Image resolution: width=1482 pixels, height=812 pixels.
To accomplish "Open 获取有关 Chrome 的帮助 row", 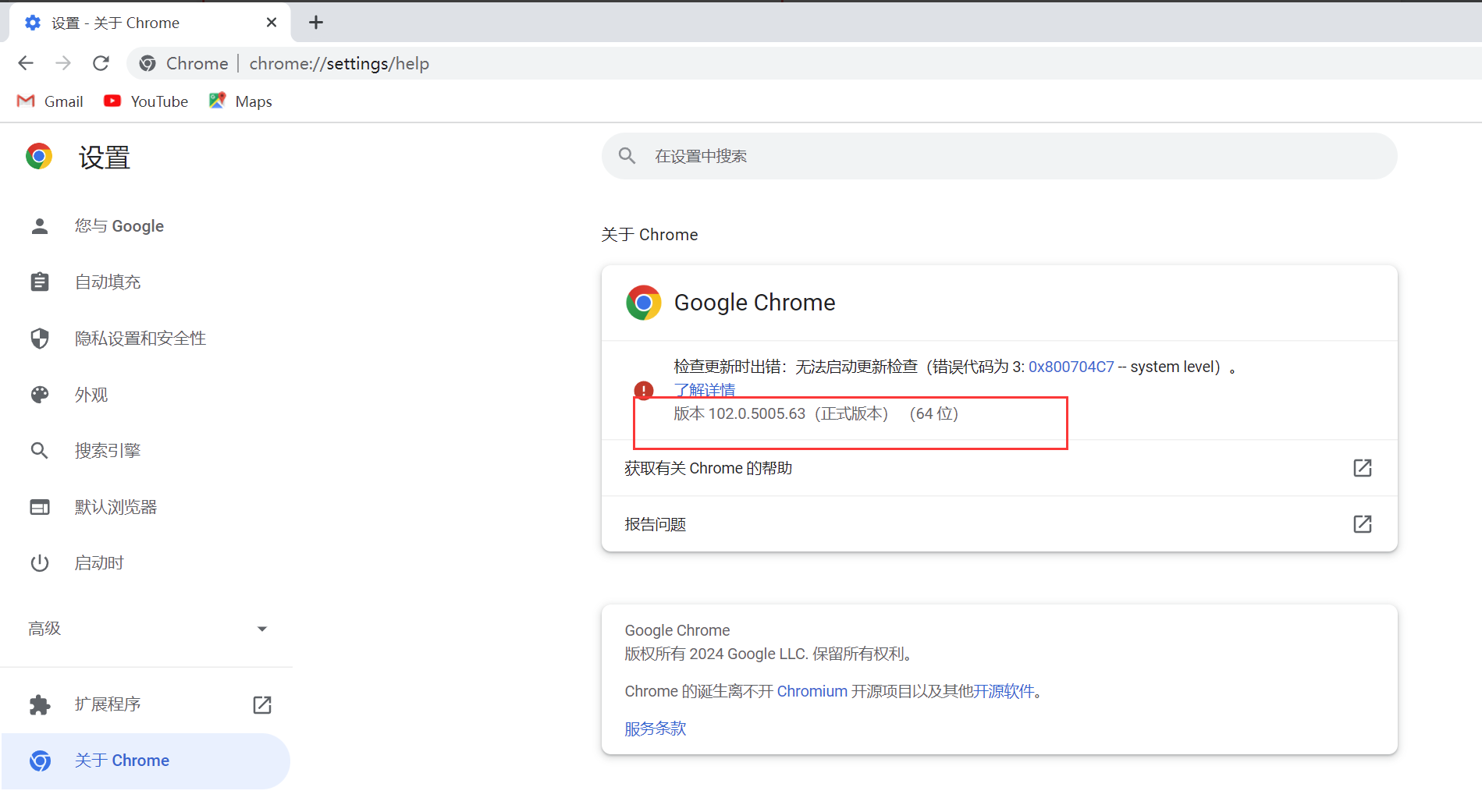I will (999, 468).
